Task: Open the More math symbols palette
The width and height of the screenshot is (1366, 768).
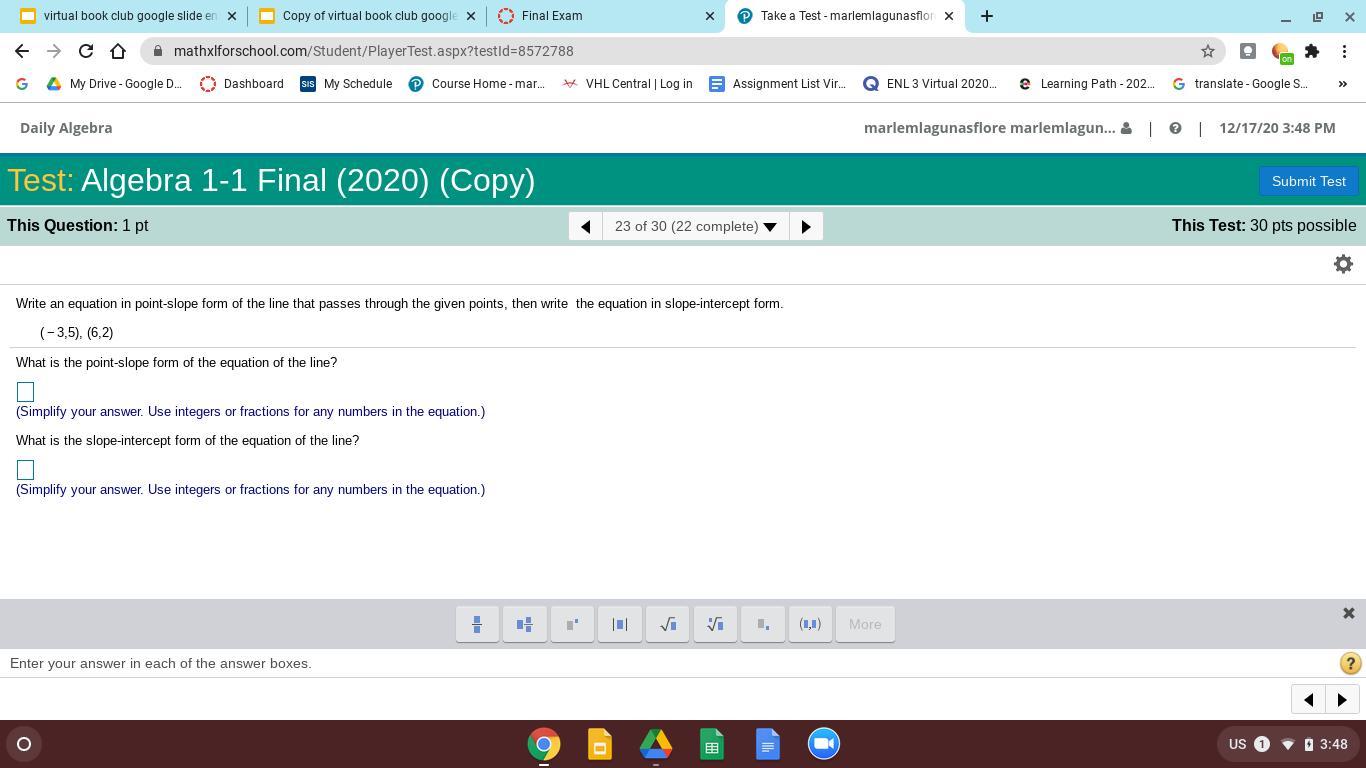Action: pos(865,624)
